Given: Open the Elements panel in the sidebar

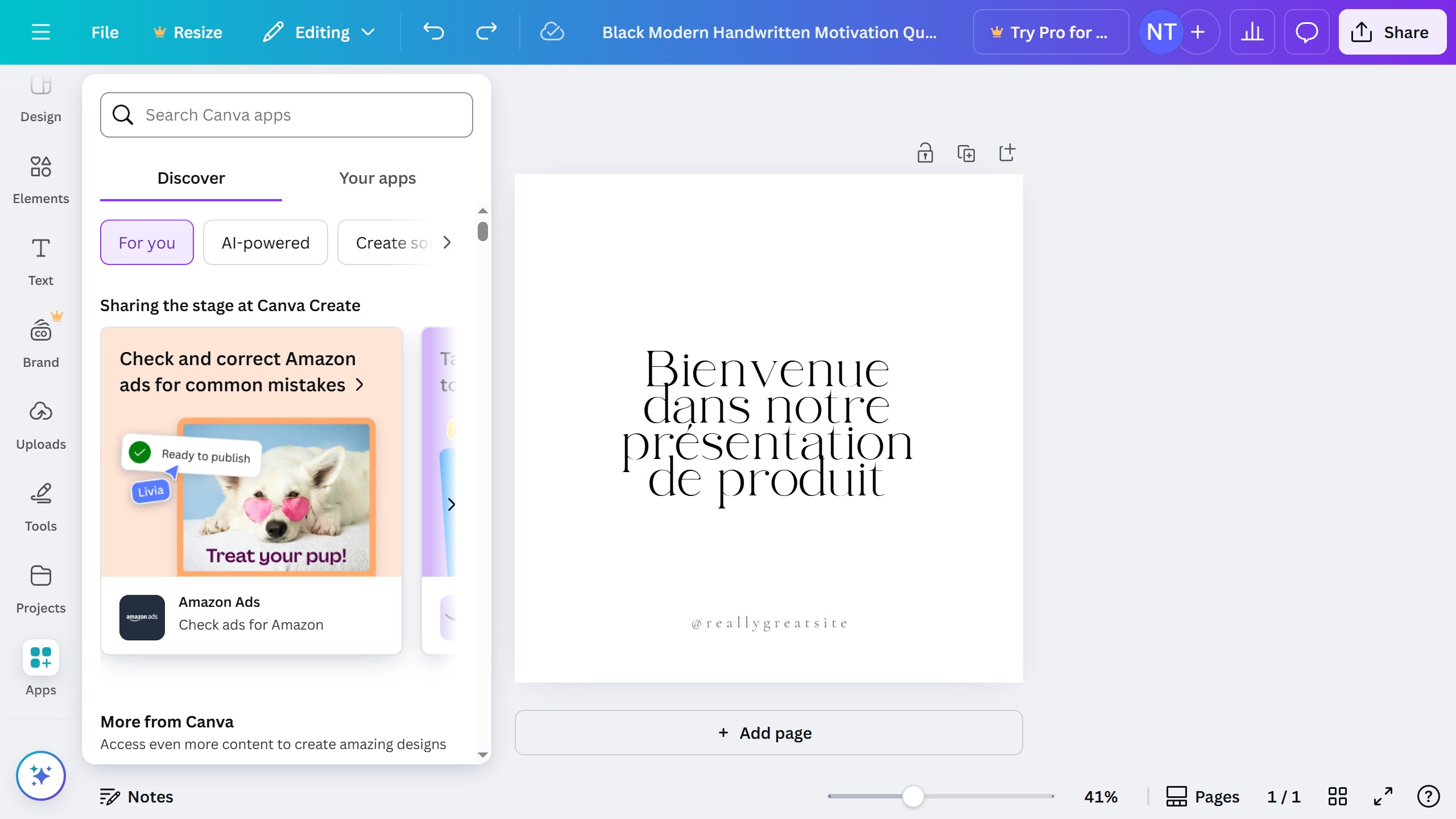Looking at the screenshot, I should 40,180.
